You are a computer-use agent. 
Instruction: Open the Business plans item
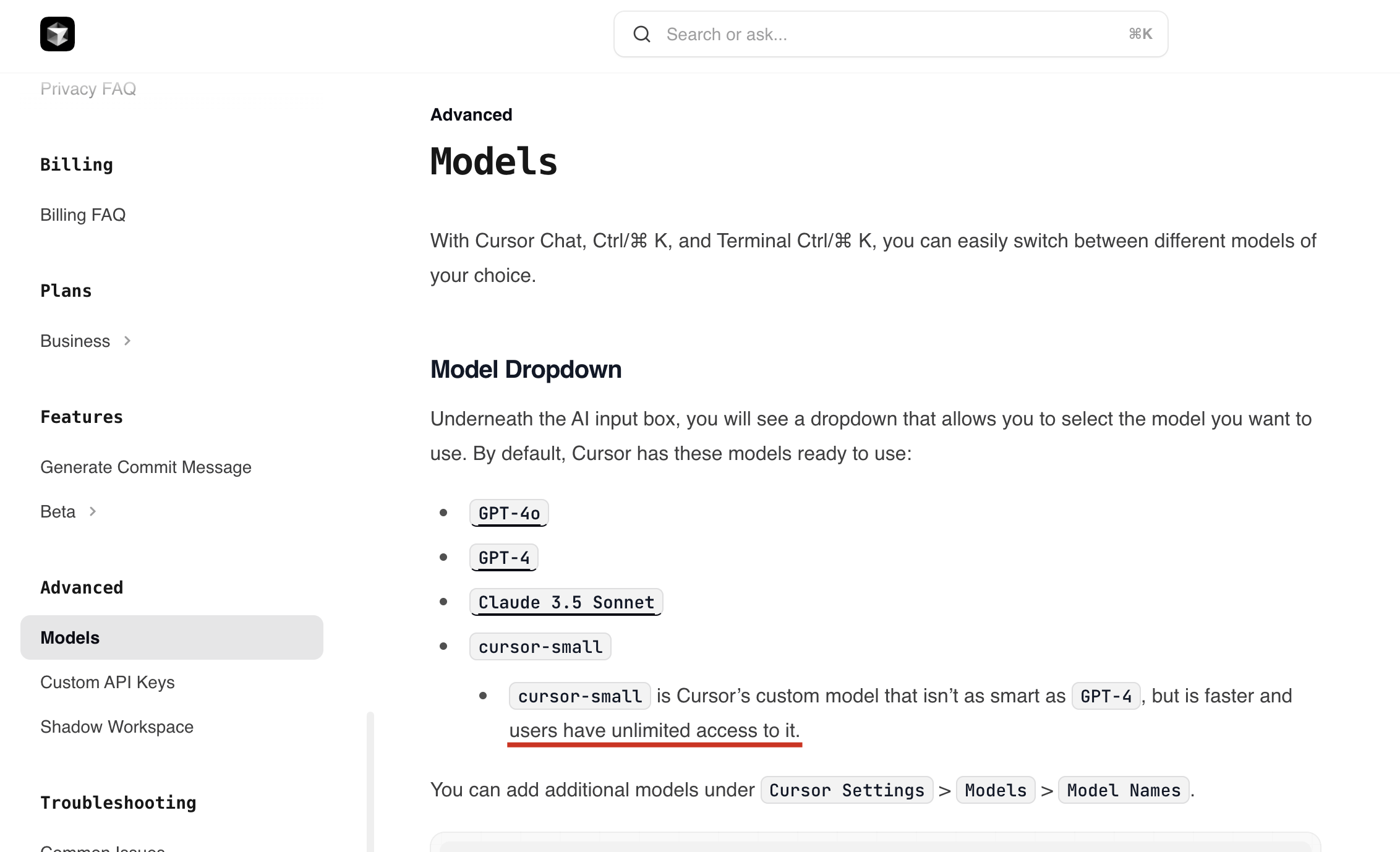click(75, 341)
